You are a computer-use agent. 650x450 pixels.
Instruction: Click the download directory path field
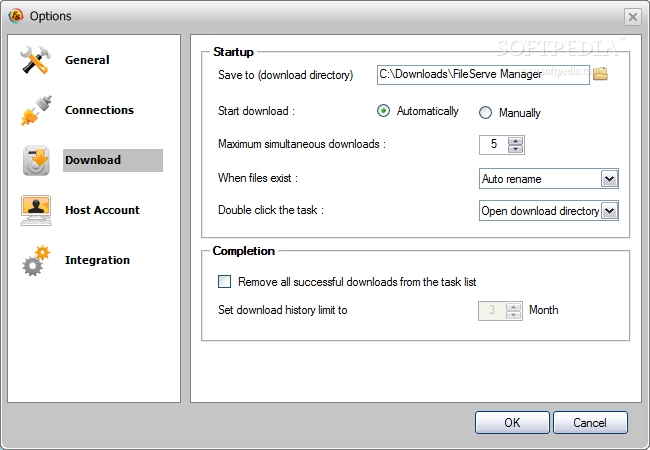(483, 75)
